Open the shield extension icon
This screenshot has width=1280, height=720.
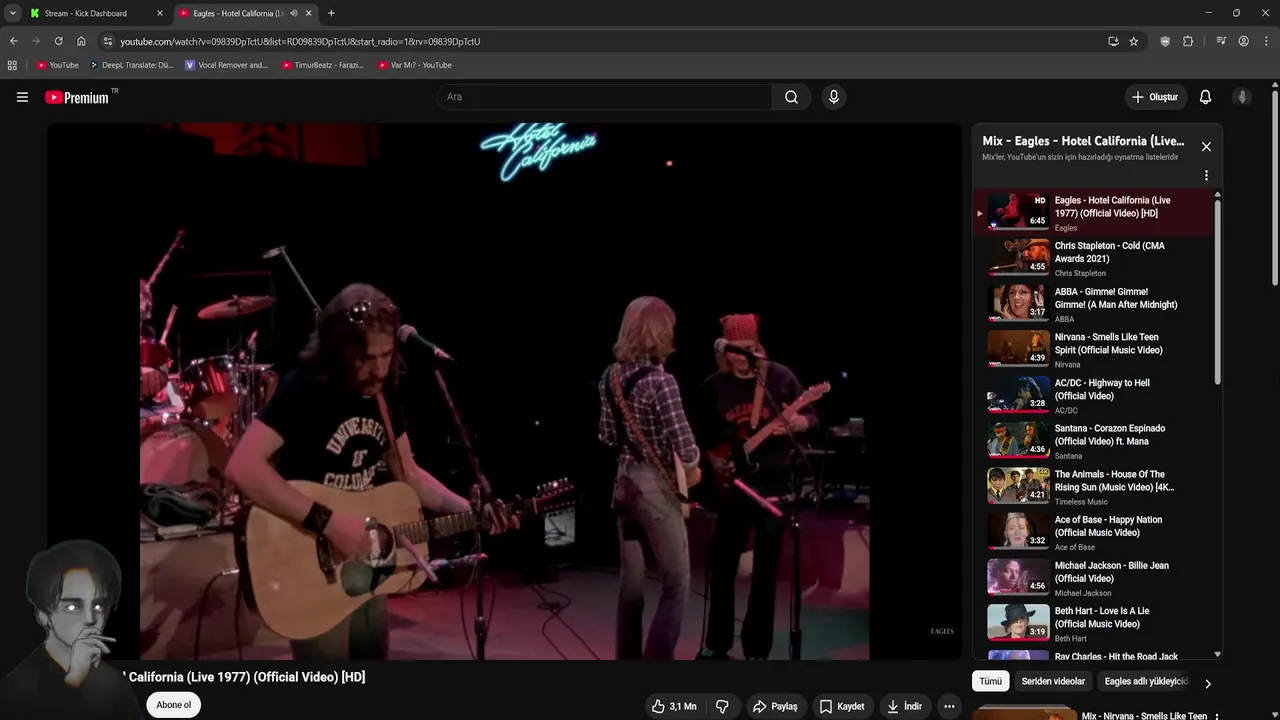coord(1165,41)
